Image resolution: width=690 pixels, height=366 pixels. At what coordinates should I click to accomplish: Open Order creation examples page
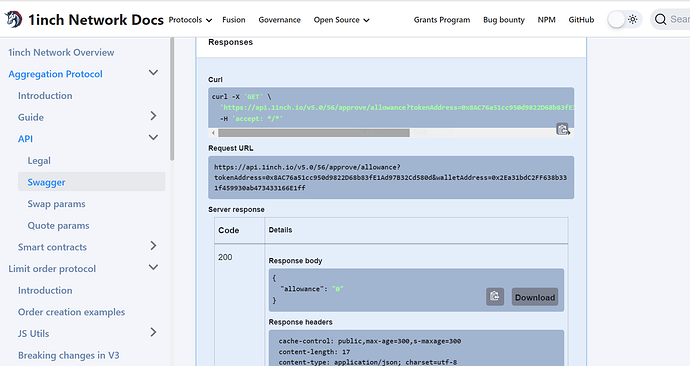tap(71, 312)
